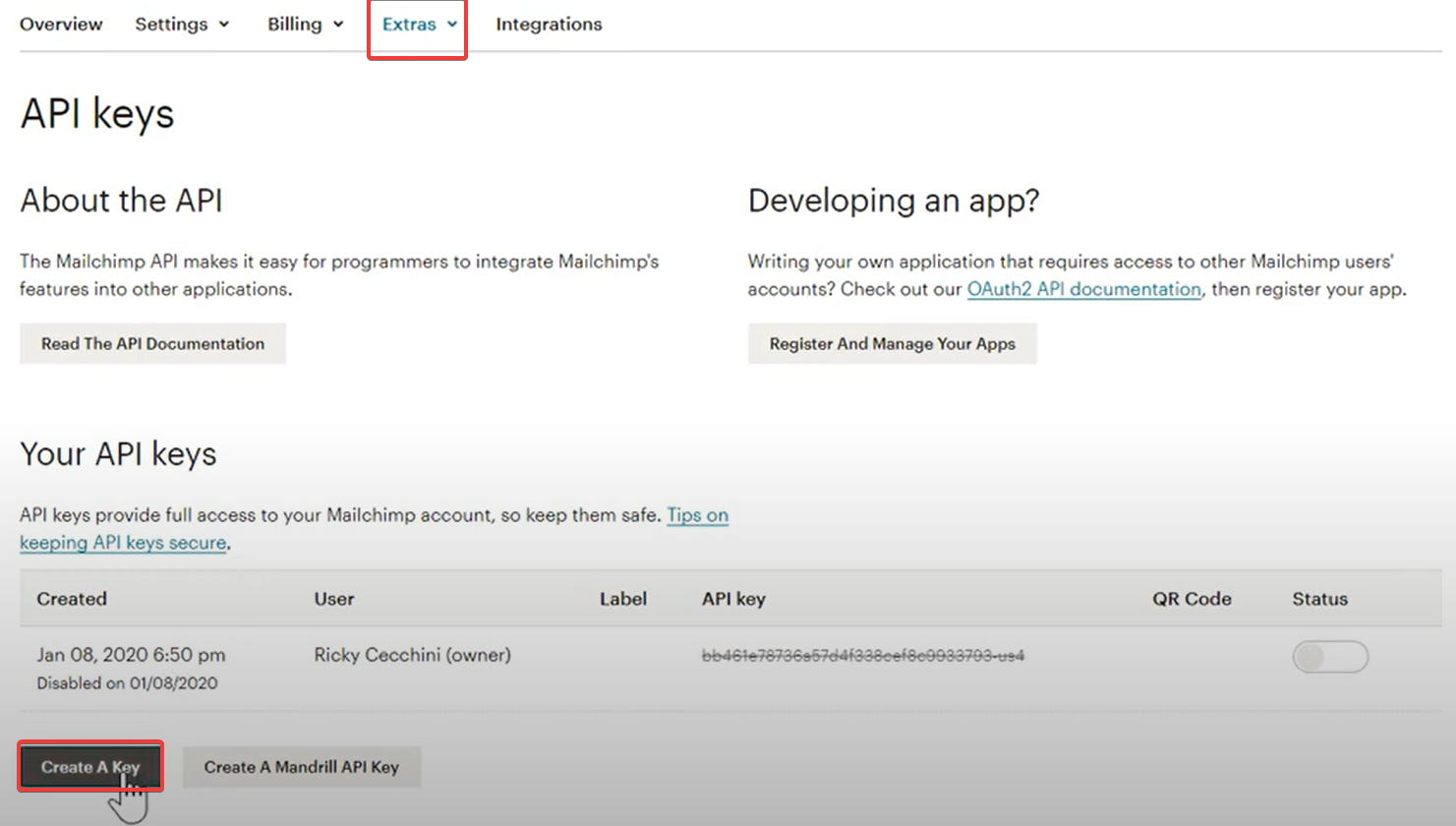Open the Extras dropdown menu
This screenshot has height=826, width=1456.
[x=419, y=25]
